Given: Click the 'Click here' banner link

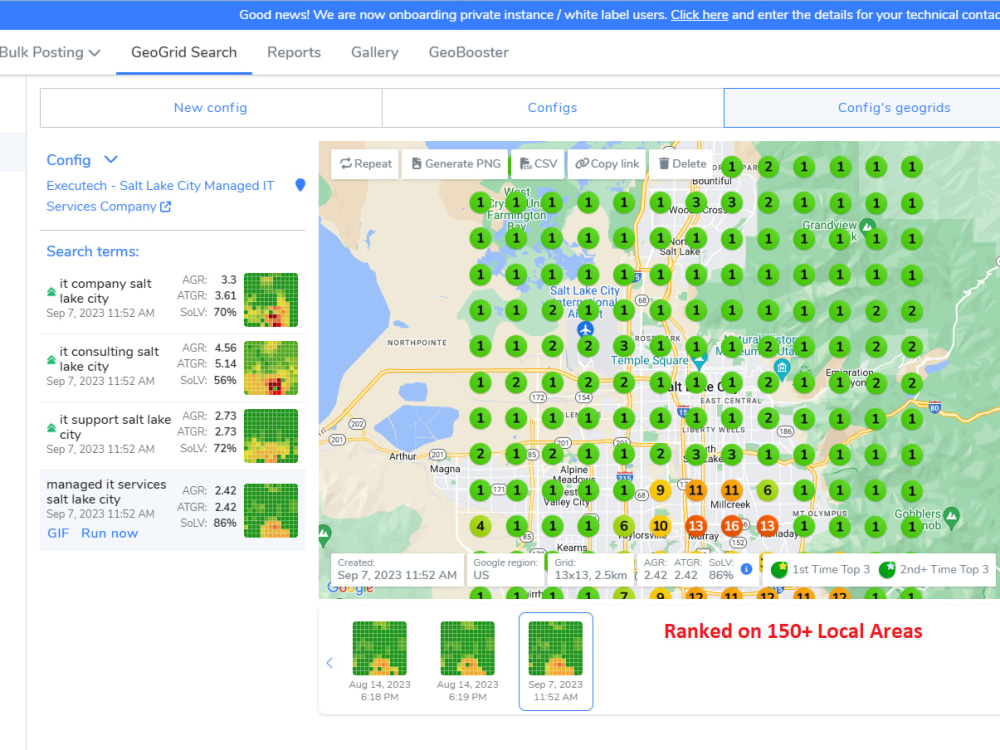Looking at the screenshot, I should (699, 15).
